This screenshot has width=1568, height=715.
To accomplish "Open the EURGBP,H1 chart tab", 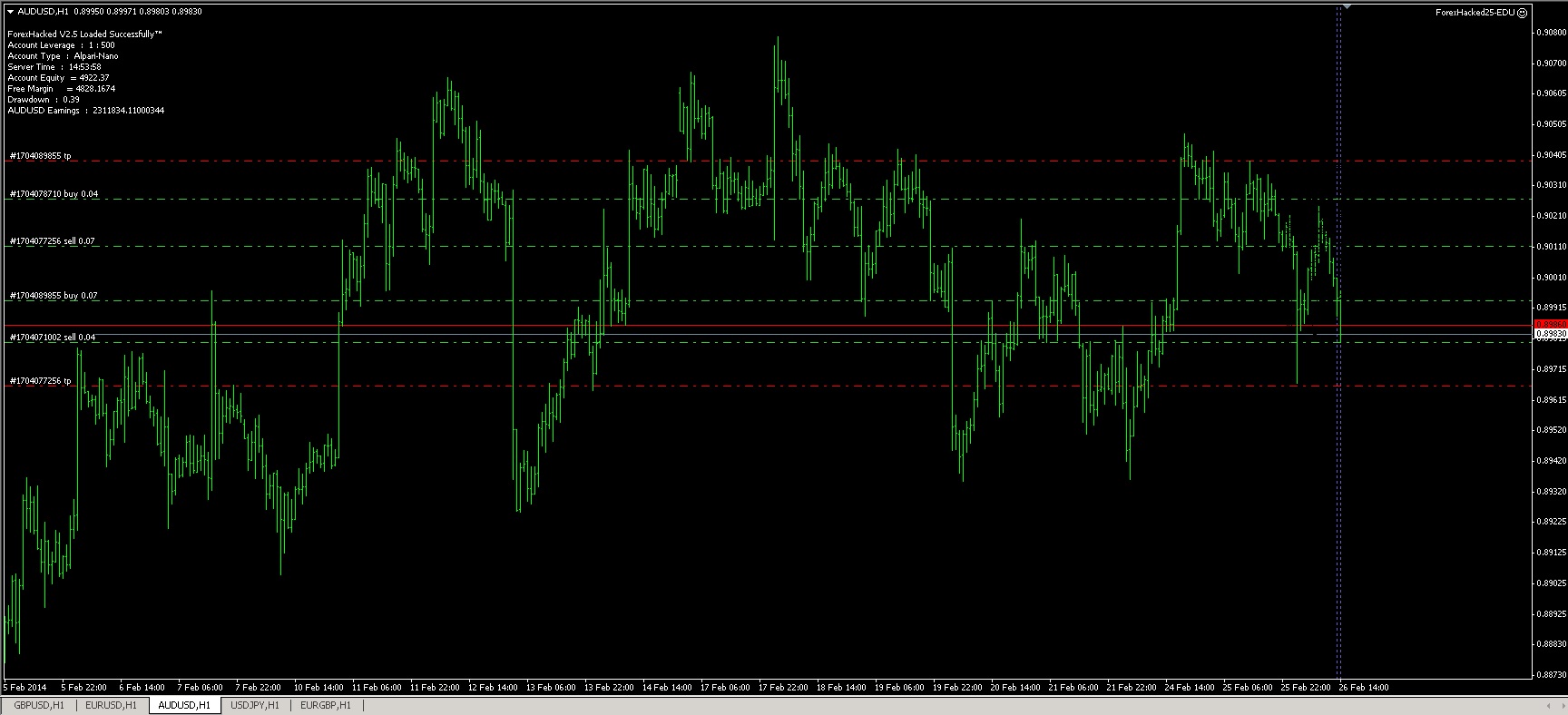I will (x=326, y=705).
